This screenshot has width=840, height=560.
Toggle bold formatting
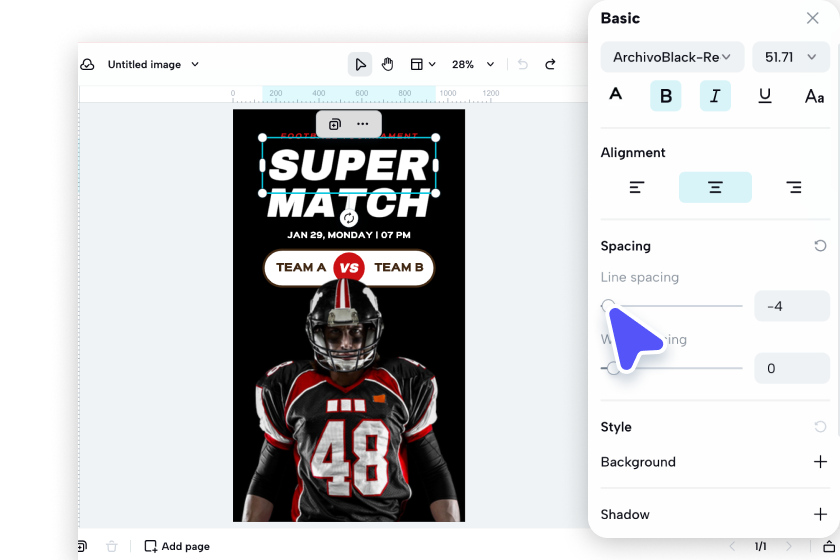(665, 96)
